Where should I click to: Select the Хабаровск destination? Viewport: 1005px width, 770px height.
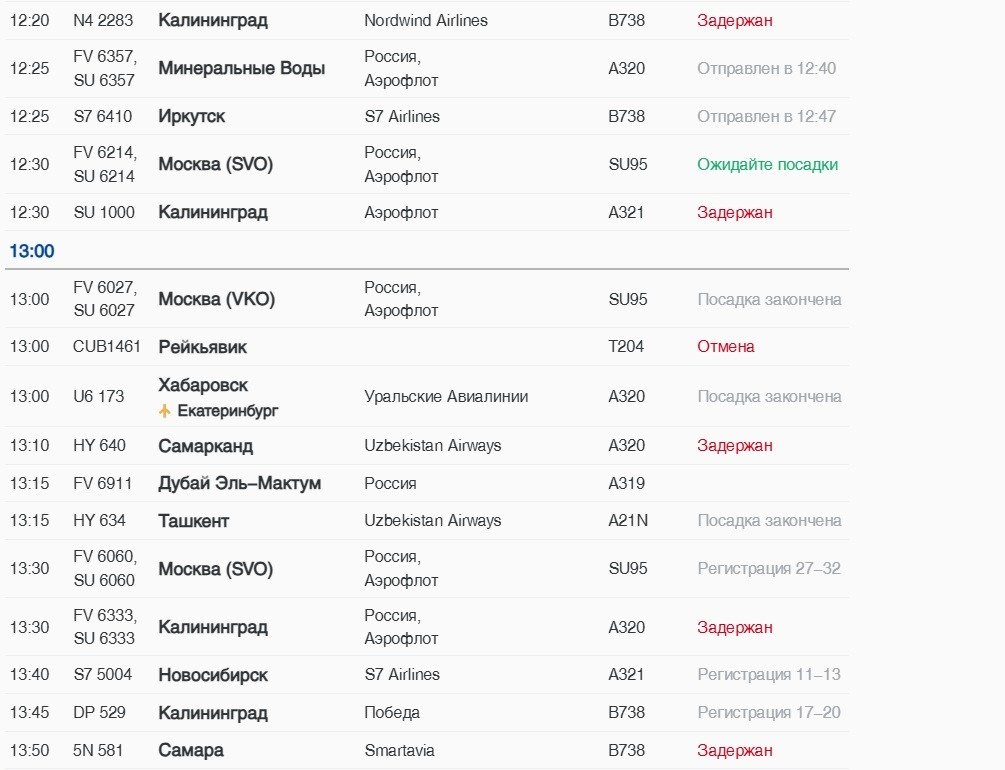pos(203,385)
